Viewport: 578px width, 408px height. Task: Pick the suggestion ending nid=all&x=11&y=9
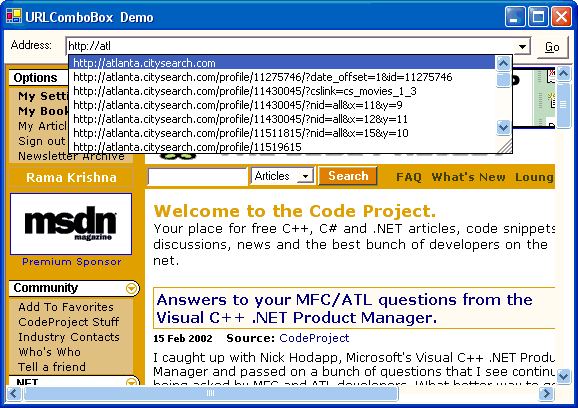coord(282,105)
